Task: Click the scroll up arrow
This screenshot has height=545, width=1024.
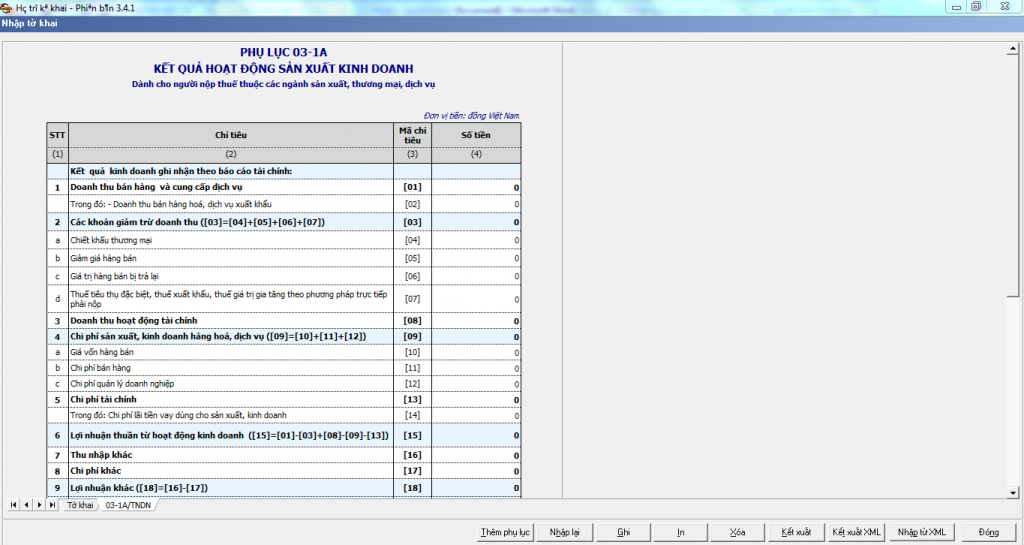Action: 1012,48
